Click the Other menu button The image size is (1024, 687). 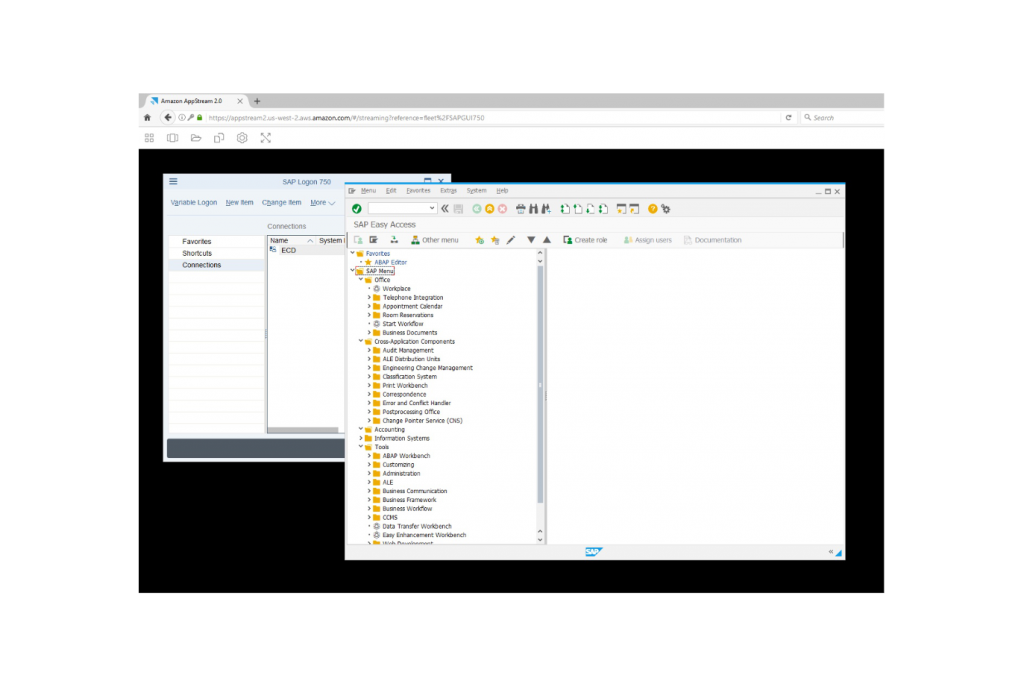[x=434, y=240]
